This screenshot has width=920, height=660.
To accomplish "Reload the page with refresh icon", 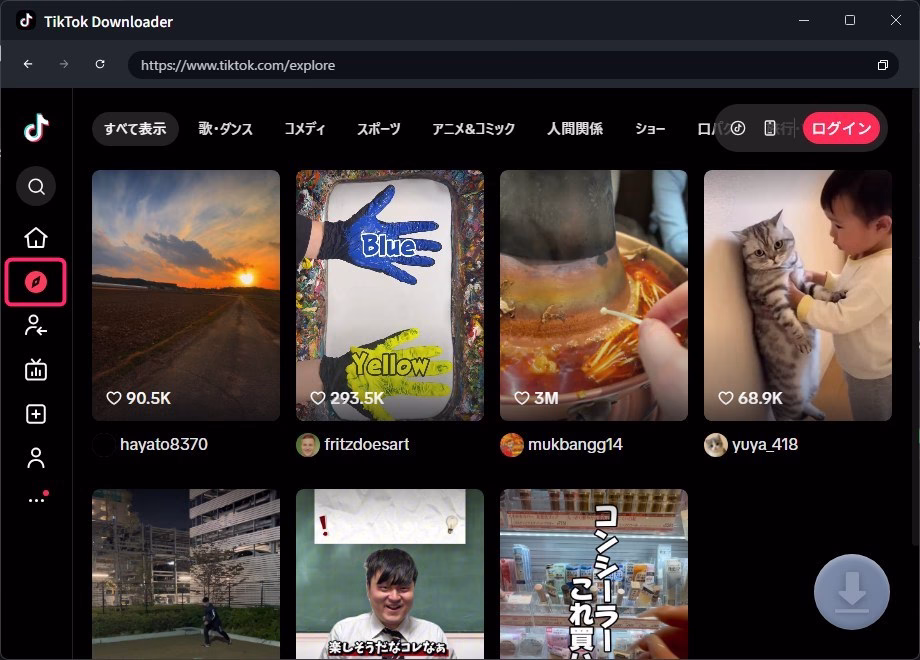I will (x=100, y=65).
